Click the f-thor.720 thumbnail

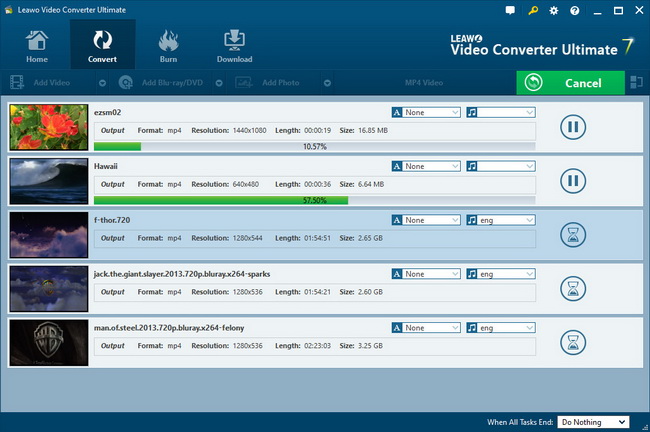click(x=49, y=235)
